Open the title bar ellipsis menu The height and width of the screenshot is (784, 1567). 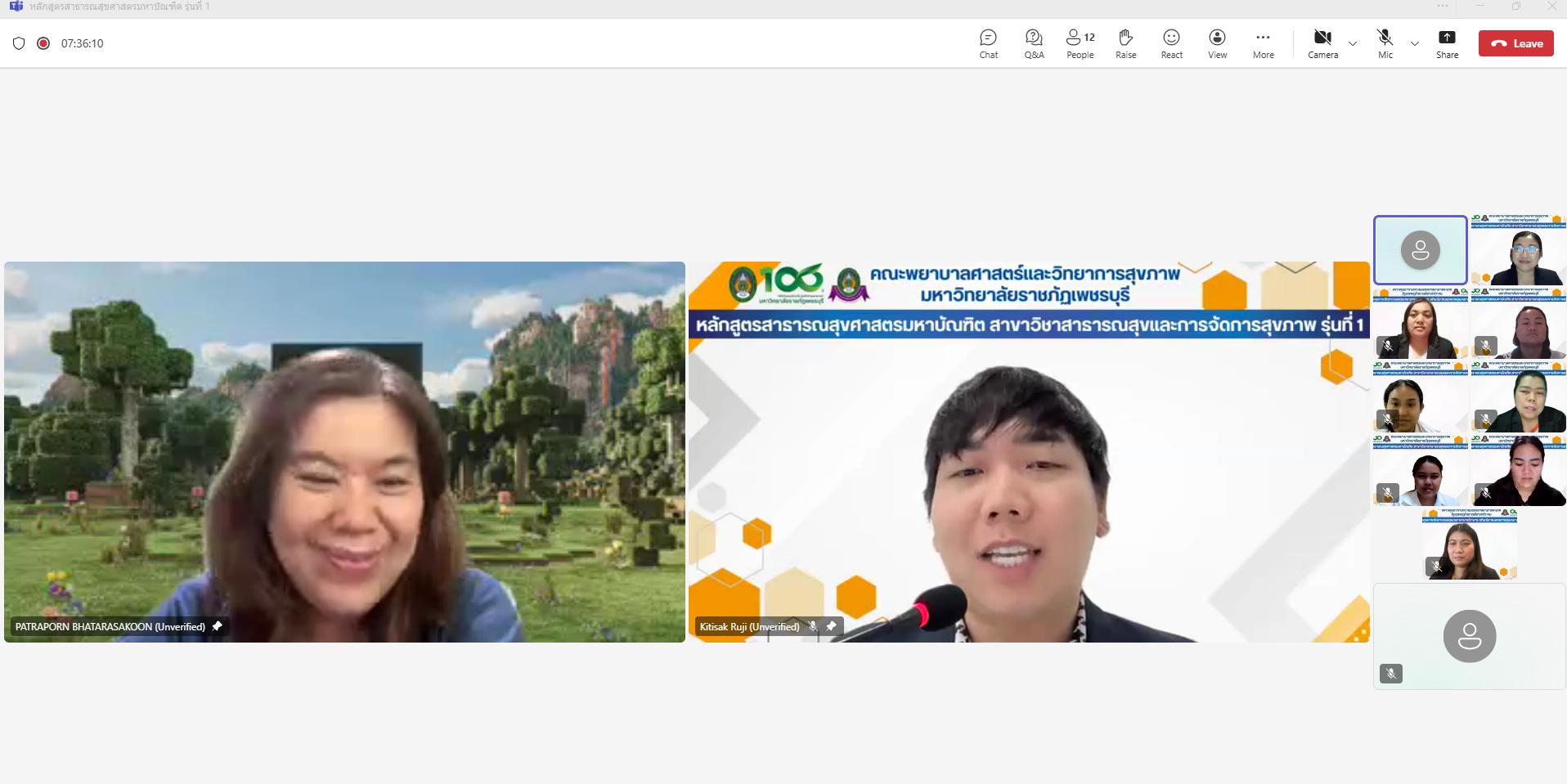(1443, 7)
